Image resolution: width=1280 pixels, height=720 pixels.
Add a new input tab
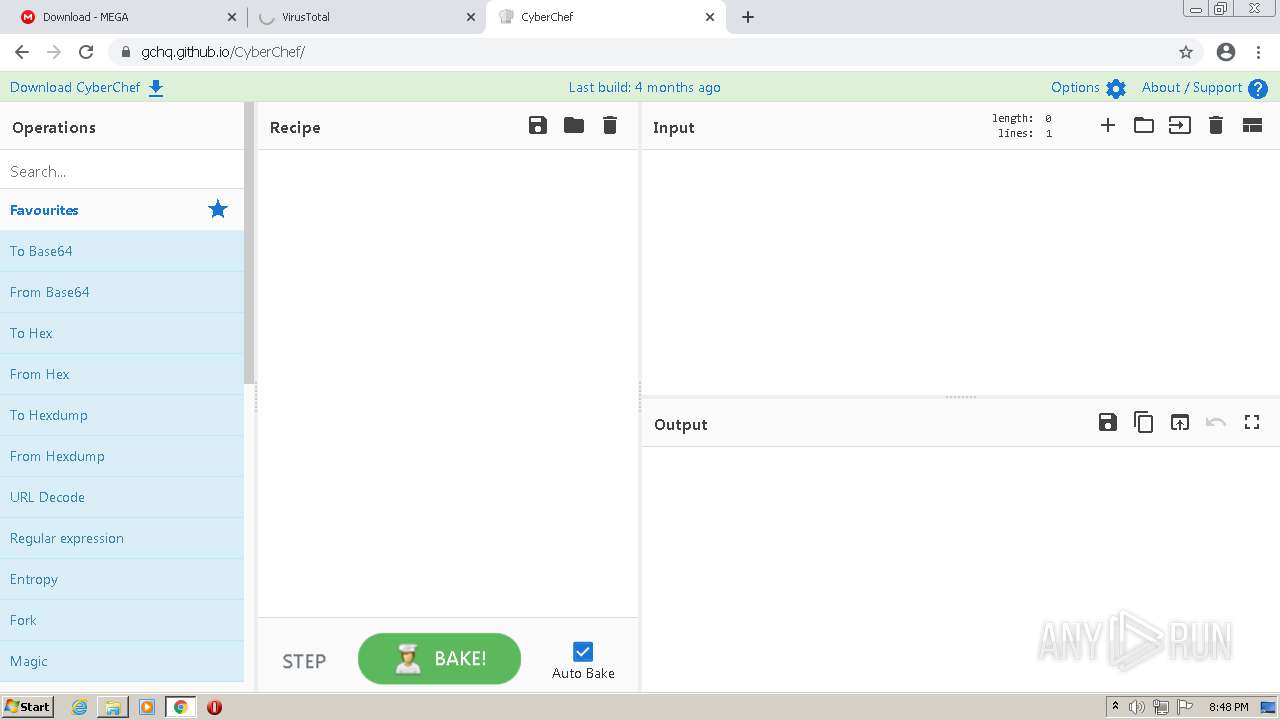coord(1108,125)
